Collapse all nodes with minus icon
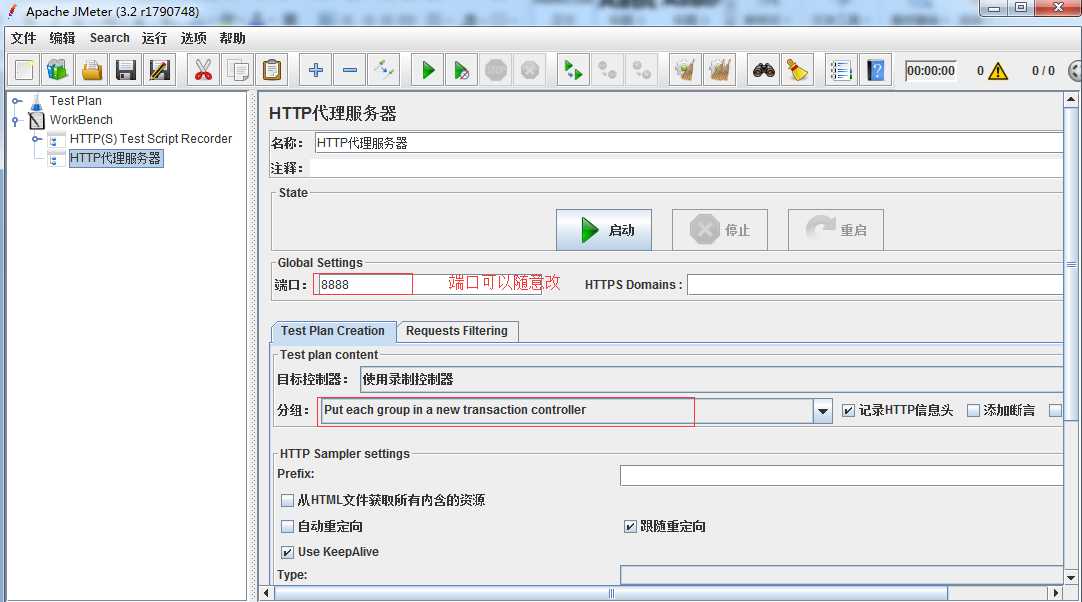 [350, 70]
